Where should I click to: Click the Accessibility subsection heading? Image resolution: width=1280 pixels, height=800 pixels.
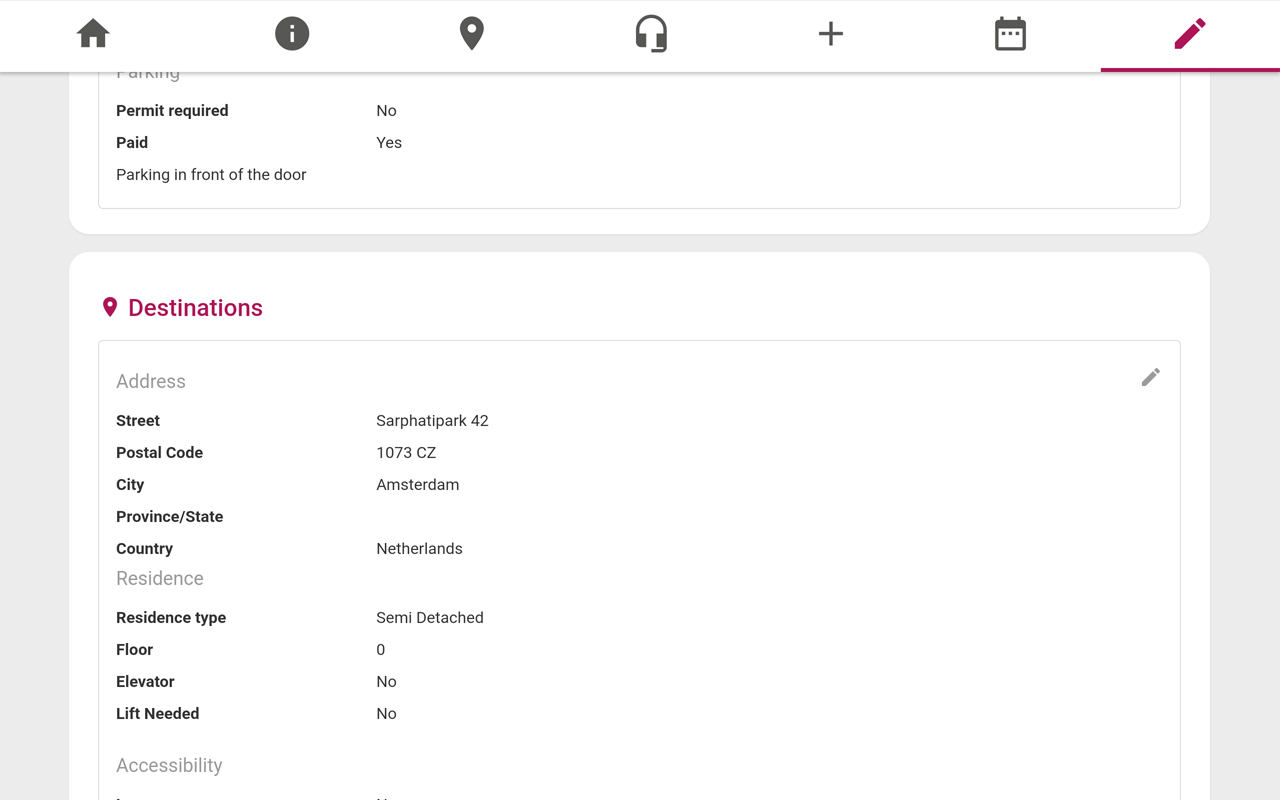[169, 765]
